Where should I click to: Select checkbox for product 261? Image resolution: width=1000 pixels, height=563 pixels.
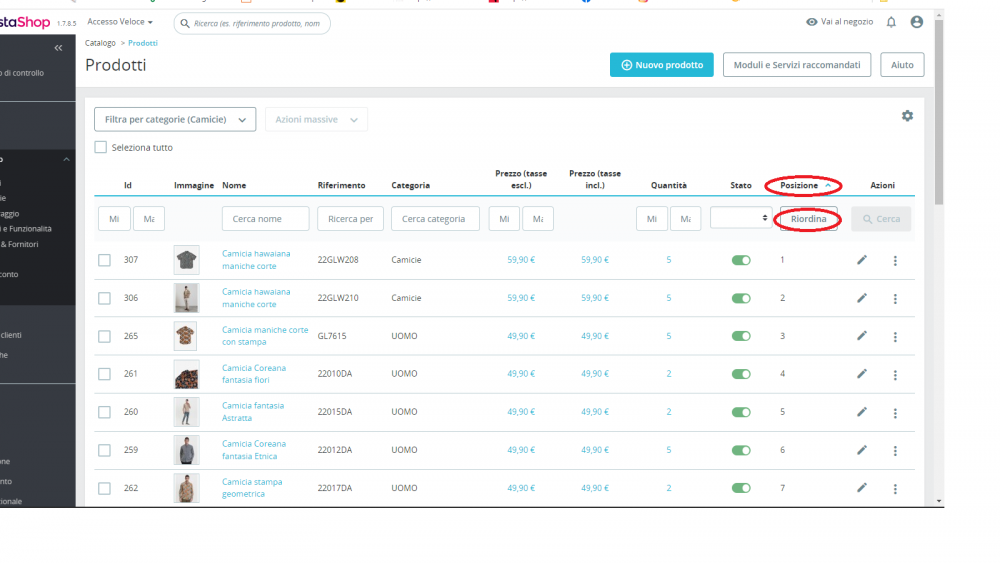coord(105,374)
